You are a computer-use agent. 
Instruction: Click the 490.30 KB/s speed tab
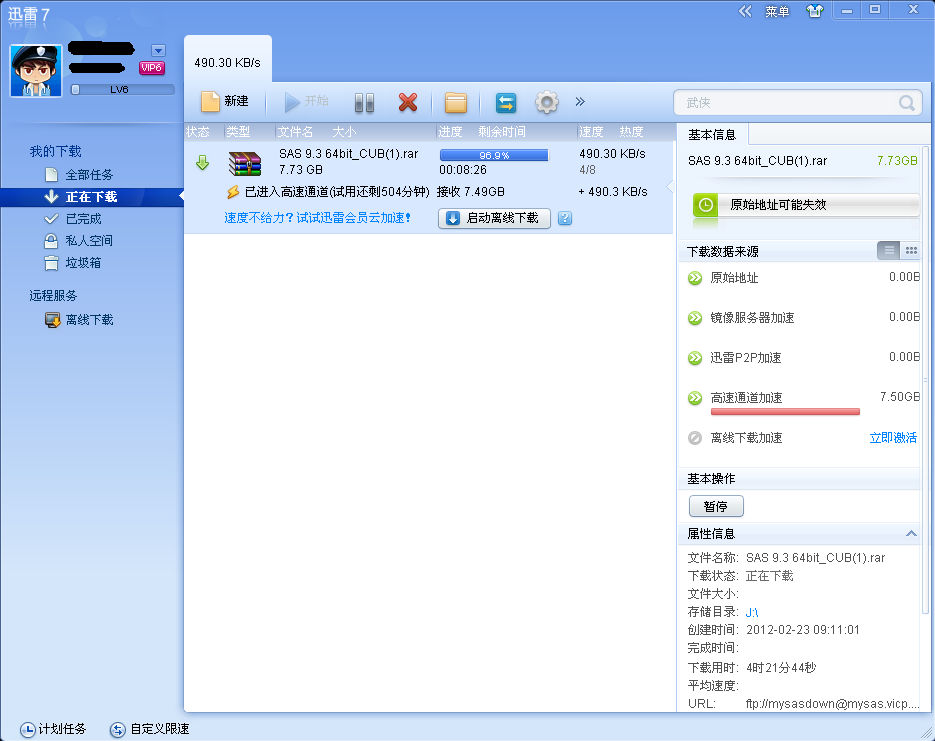(228, 62)
